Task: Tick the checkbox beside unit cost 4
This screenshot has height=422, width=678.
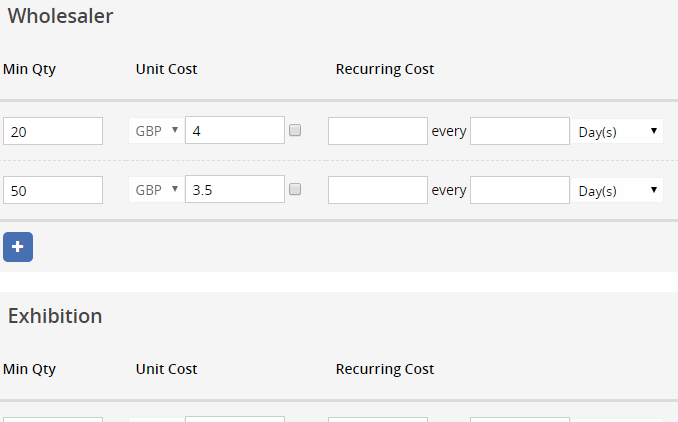Action: pyautogui.click(x=295, y=130)
